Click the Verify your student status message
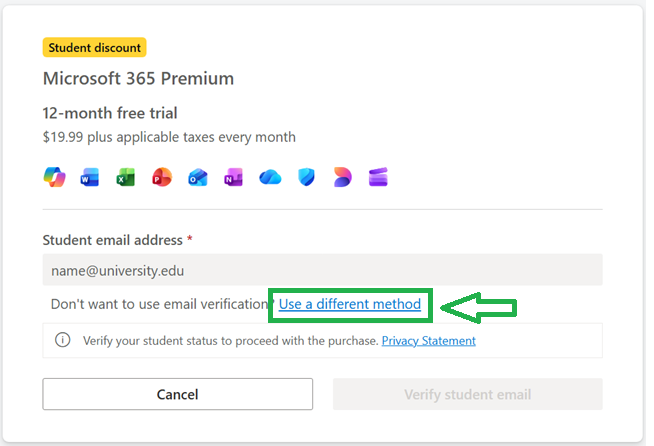 (230, 341)
